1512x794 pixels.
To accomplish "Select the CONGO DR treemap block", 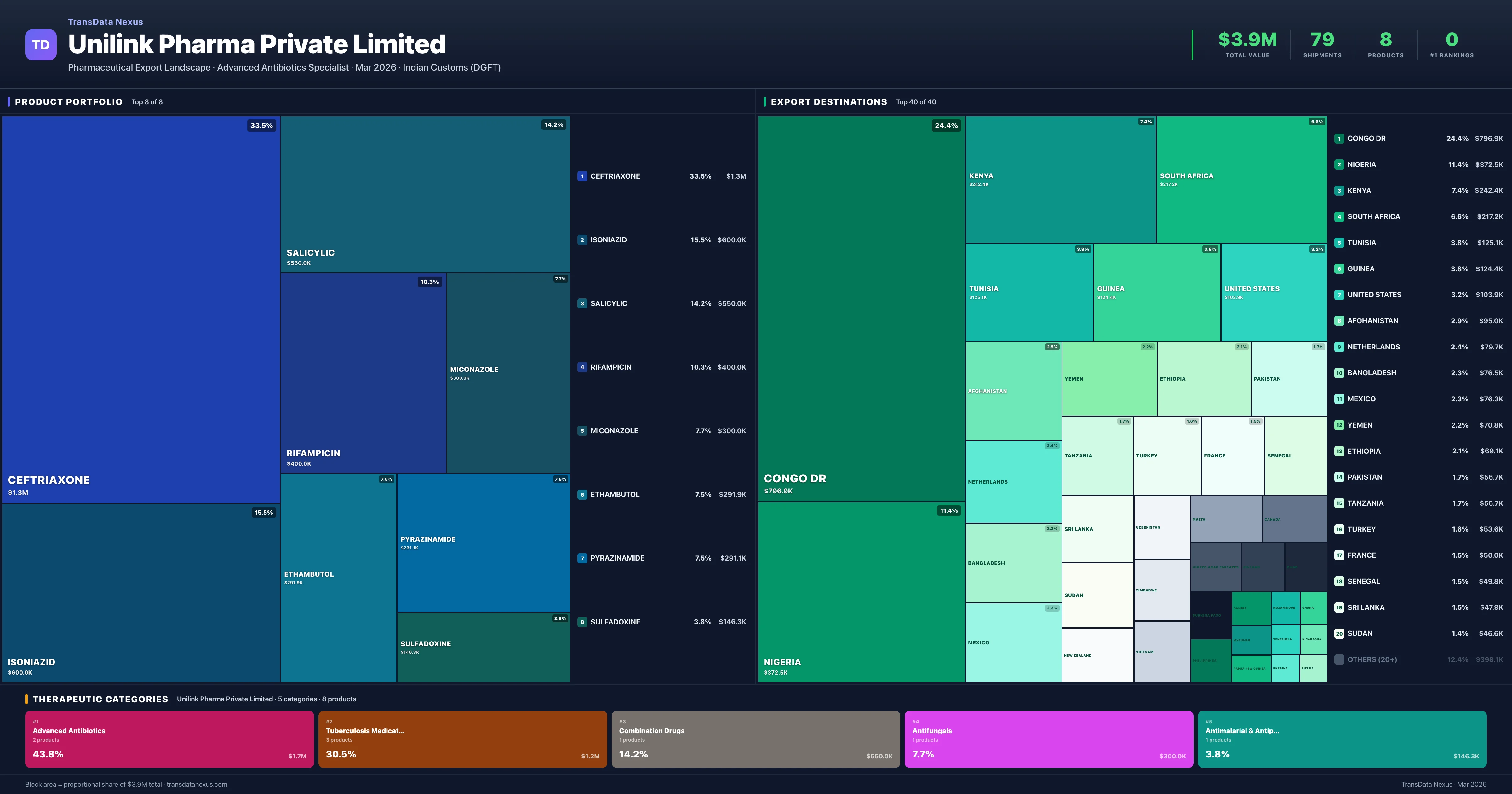I will tap(861, 308).
